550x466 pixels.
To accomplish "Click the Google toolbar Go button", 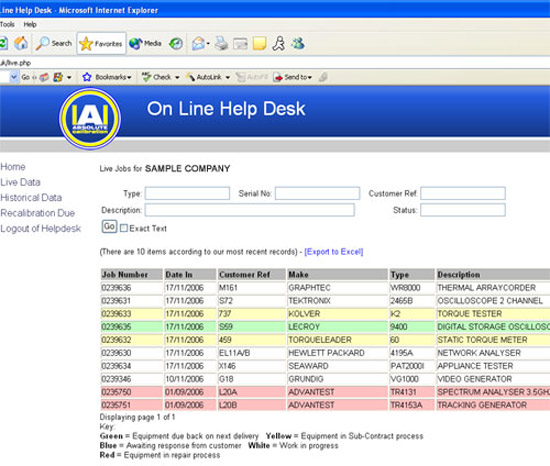I will [x=25, y=77].
